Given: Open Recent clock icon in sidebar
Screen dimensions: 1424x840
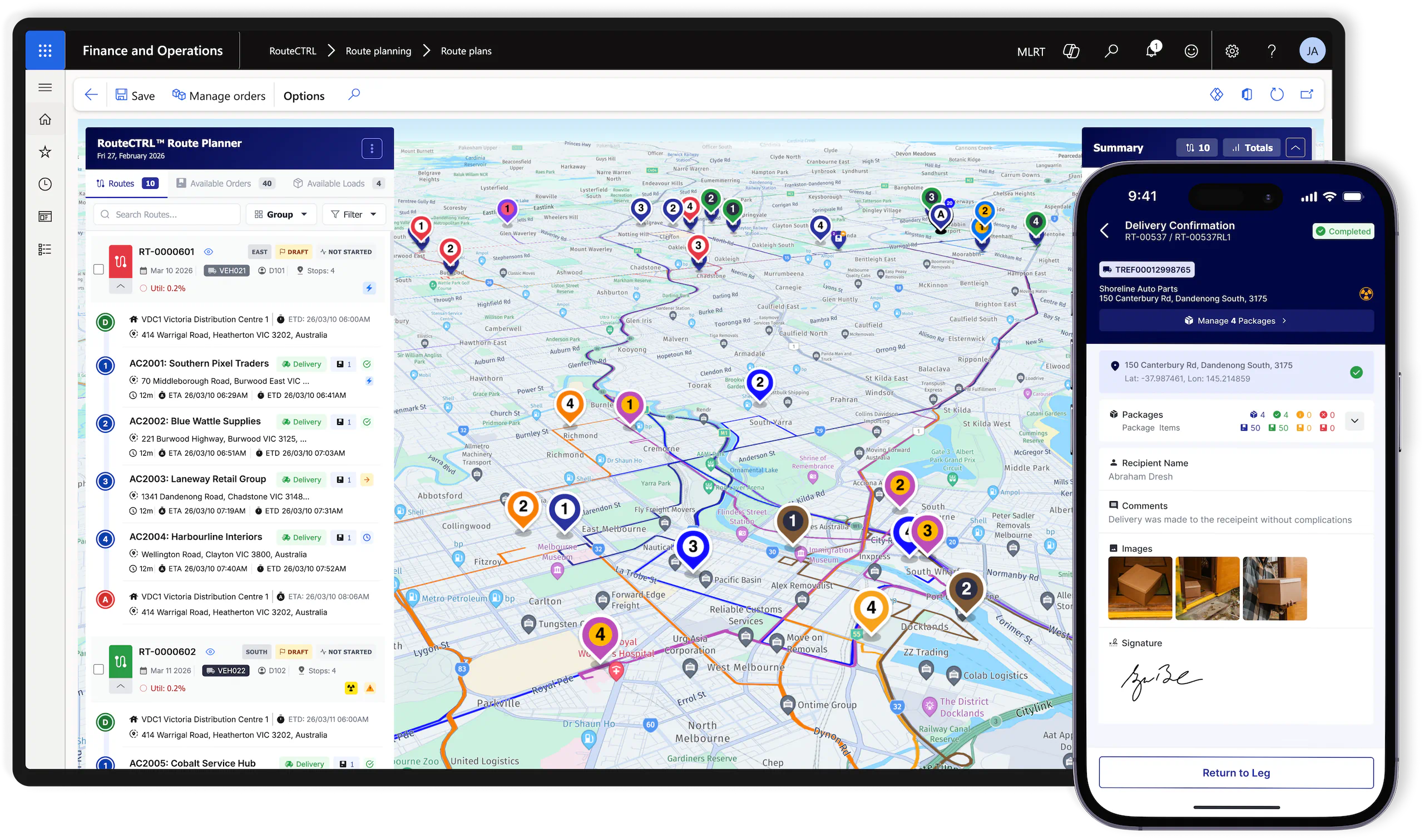Looking at the screenshot, I should pos(45,184).
